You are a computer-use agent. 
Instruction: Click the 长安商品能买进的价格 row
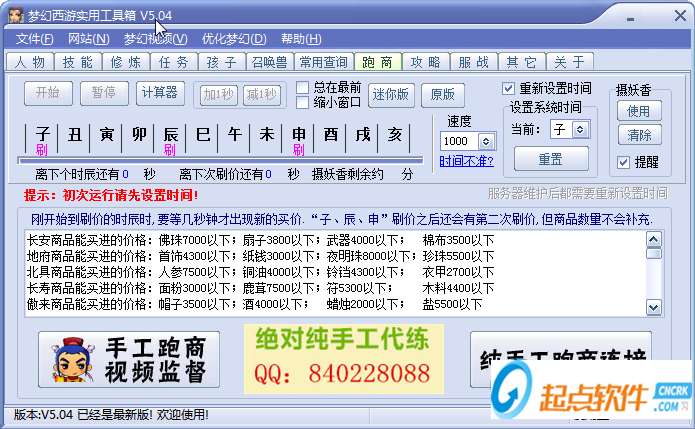coord(260,240)
